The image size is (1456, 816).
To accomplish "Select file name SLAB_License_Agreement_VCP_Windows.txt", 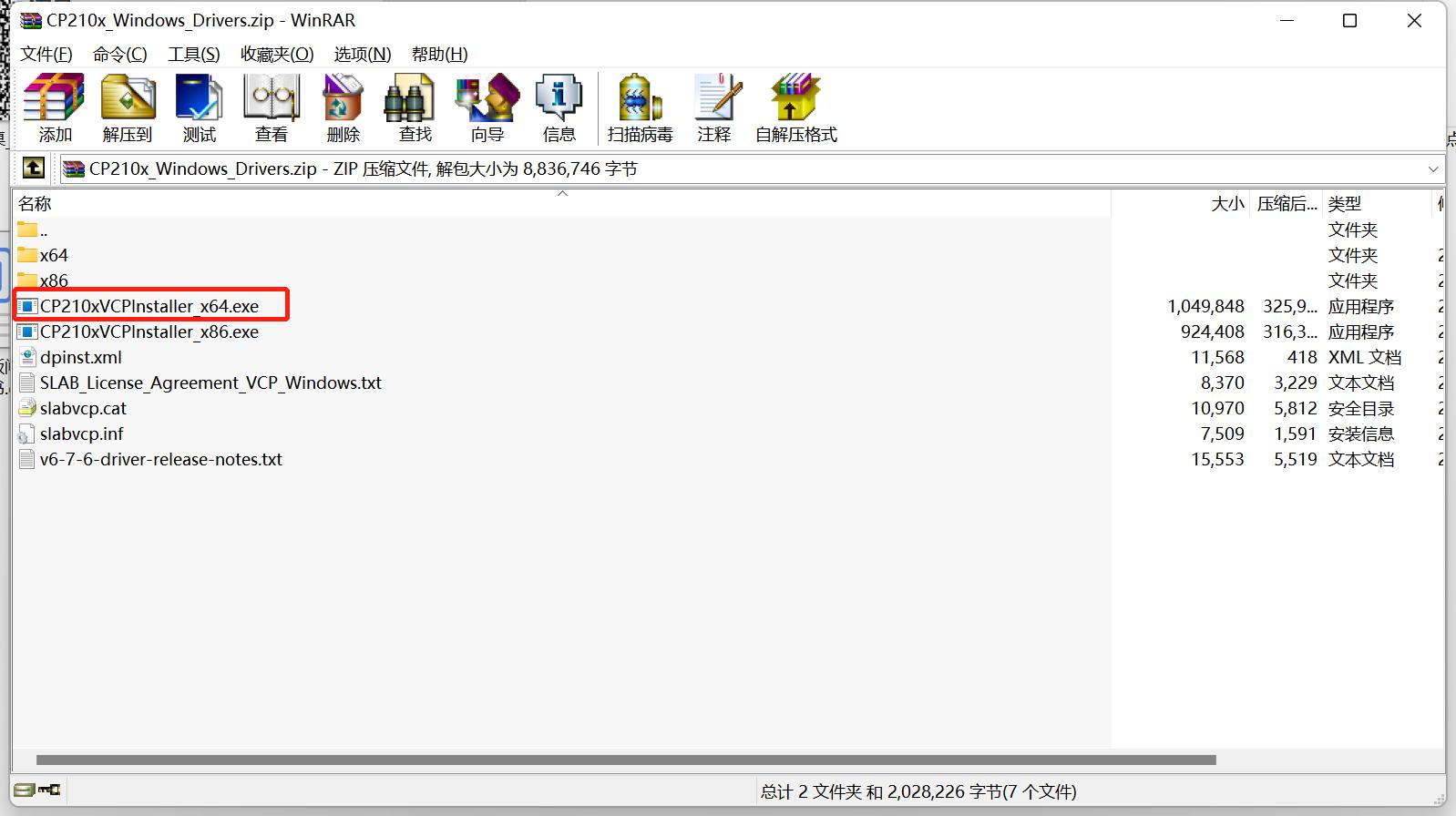I will (x=210, y=382).
